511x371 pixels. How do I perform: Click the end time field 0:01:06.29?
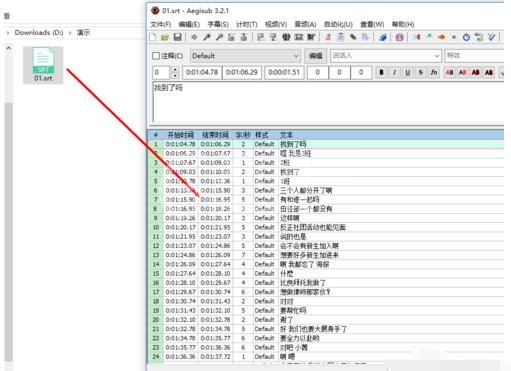point(242,72)
